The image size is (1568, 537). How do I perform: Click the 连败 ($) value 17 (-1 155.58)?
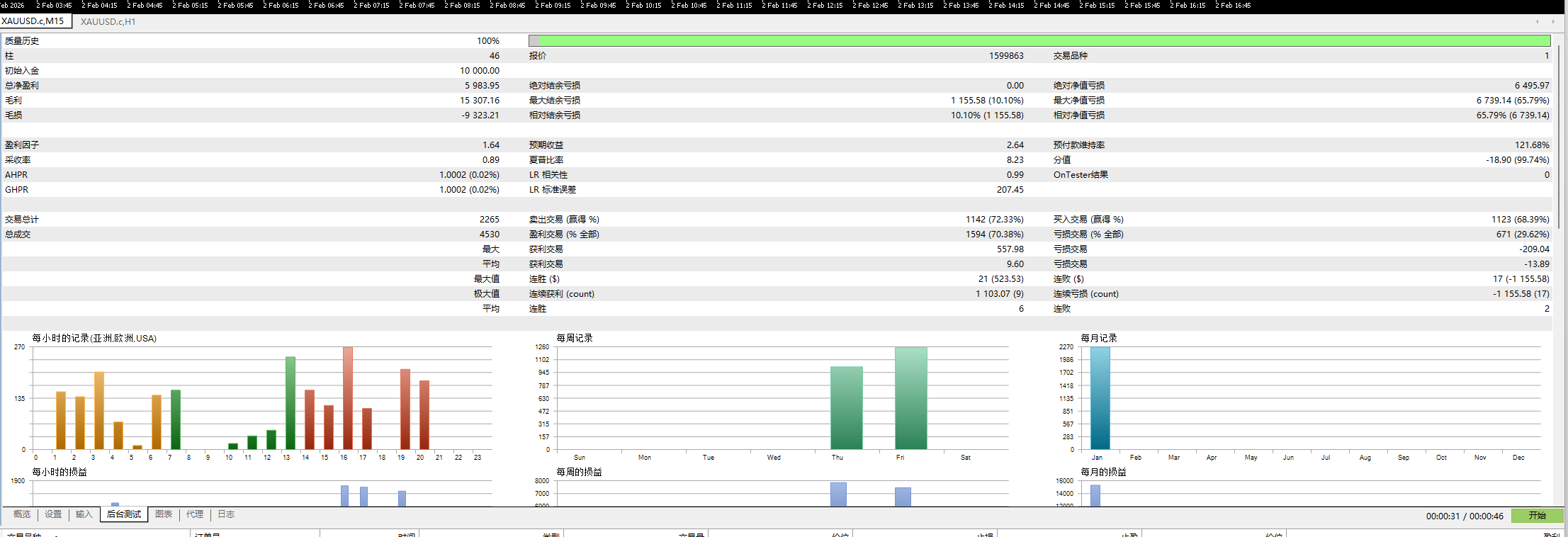1521,279
